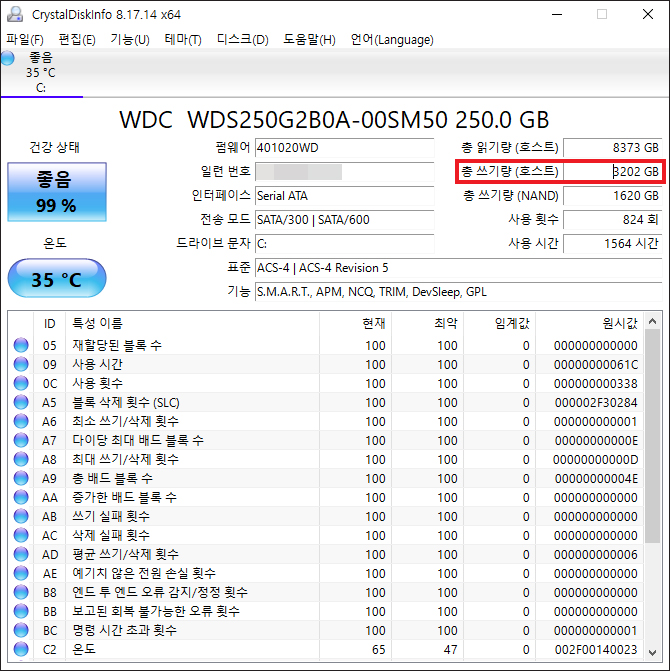Click the status orb for attribute B8
This screenshot has height=671, width=670.
pos(21,592)
